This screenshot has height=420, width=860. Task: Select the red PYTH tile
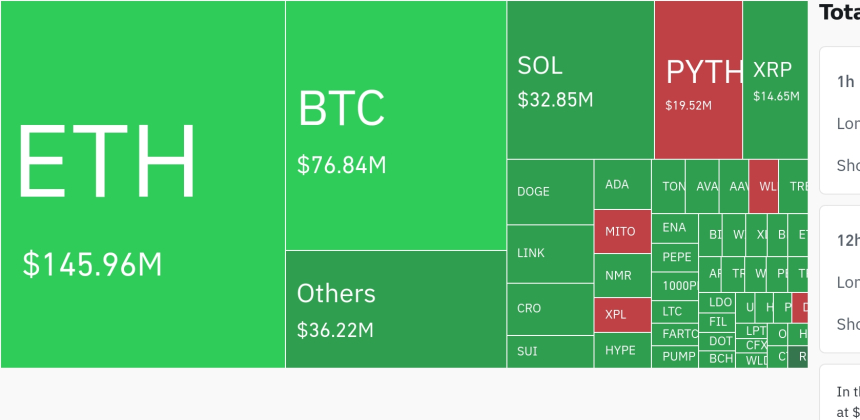coord(698,80)
